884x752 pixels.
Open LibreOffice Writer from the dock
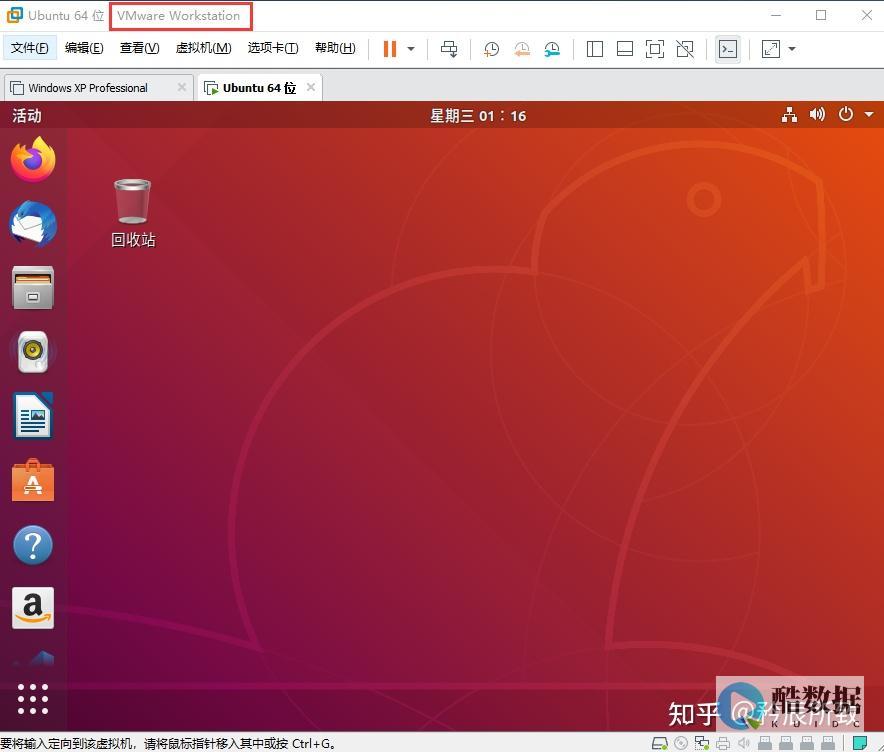(x=33, y=416)
